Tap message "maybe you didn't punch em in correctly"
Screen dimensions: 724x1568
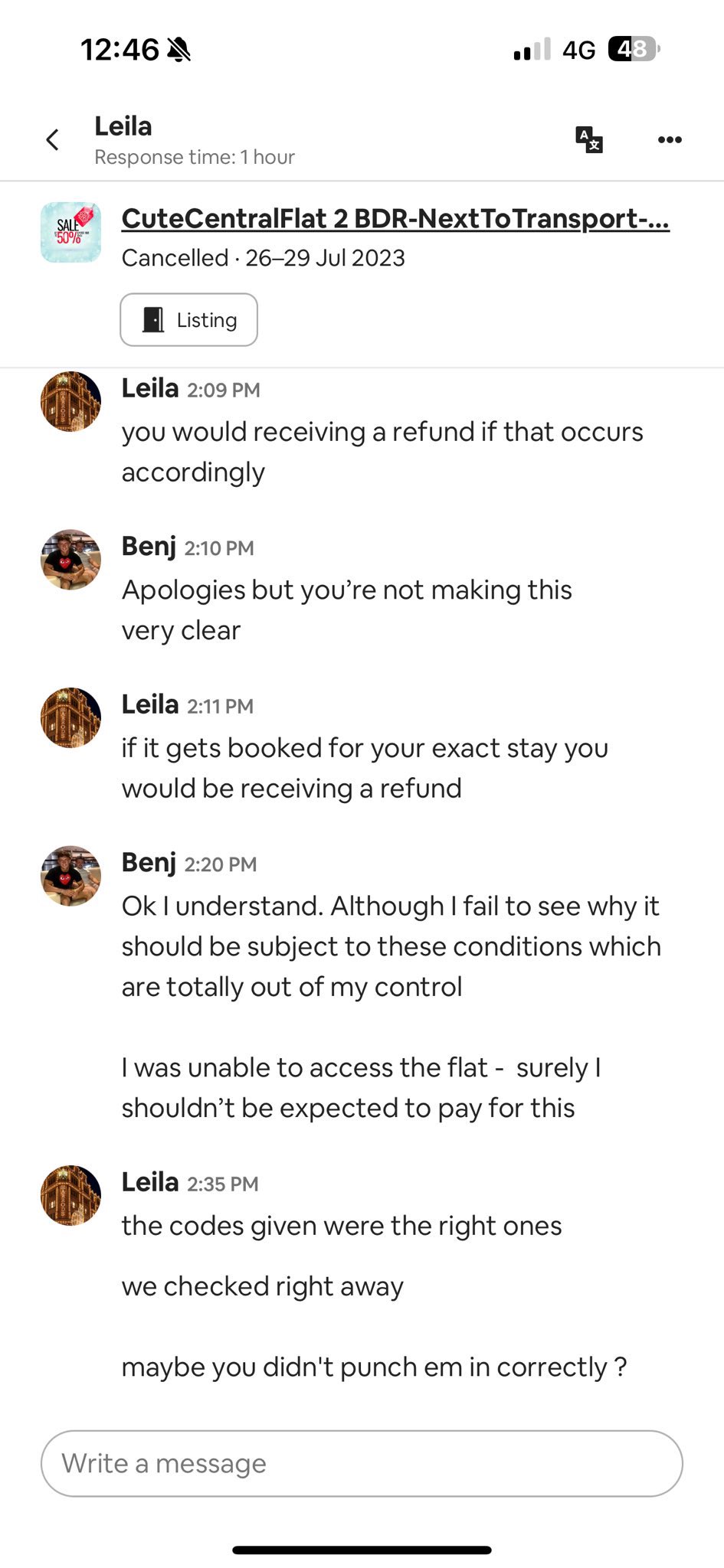(x=374, y=1367)
